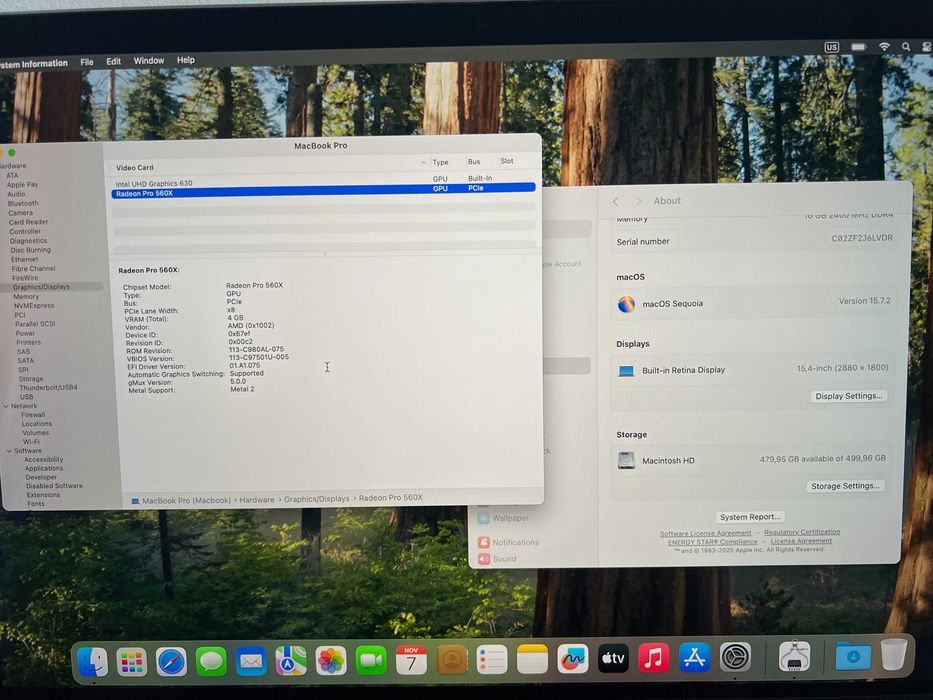Open Finder from the dock
This screenshot has width=933, height=700.
coord(93,661)
